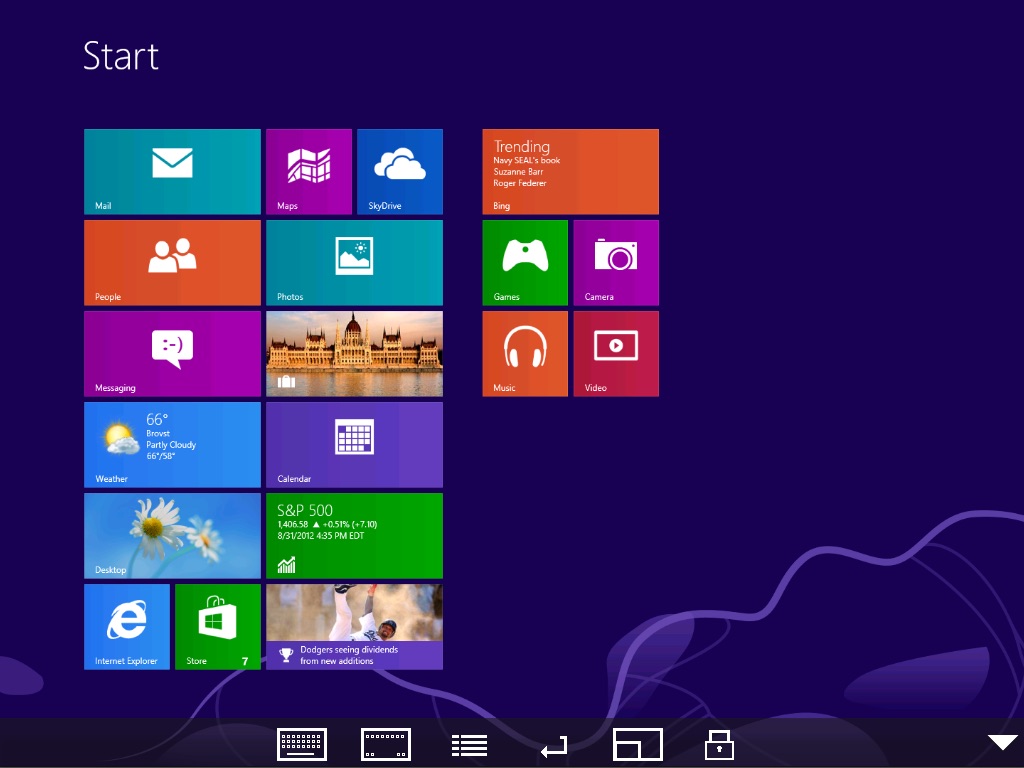Open the SkyDrive cloud tile

[x=400, y=172]
